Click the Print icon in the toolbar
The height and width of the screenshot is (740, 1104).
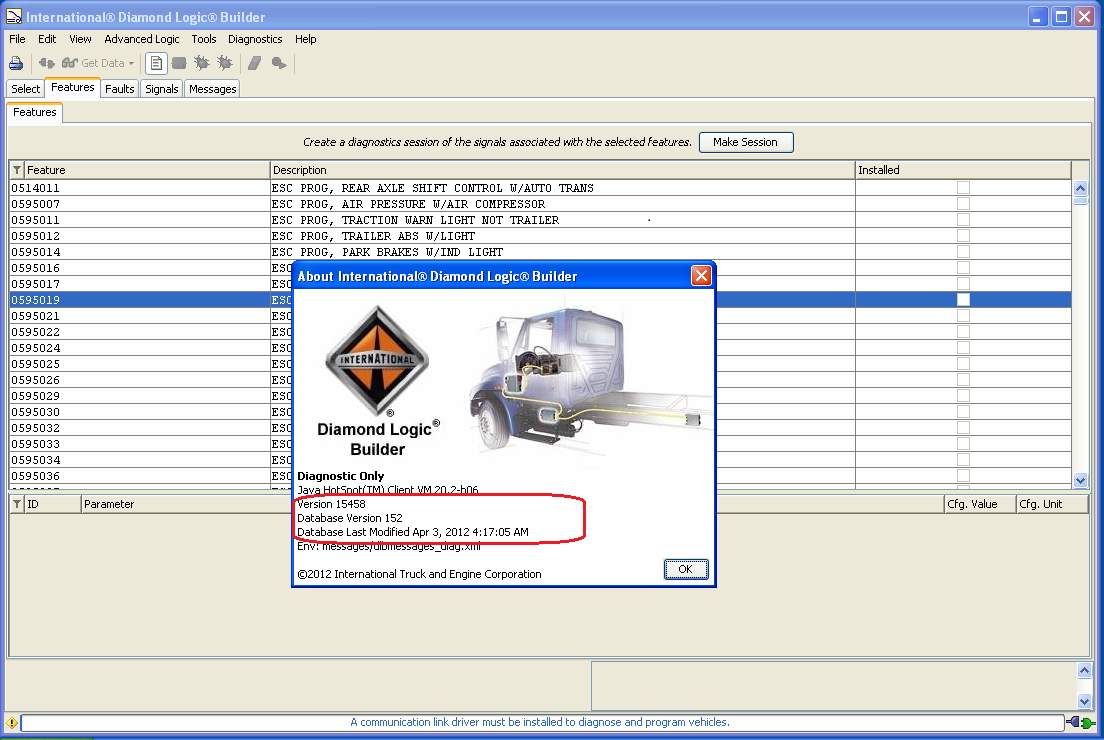tap(15, 63)
